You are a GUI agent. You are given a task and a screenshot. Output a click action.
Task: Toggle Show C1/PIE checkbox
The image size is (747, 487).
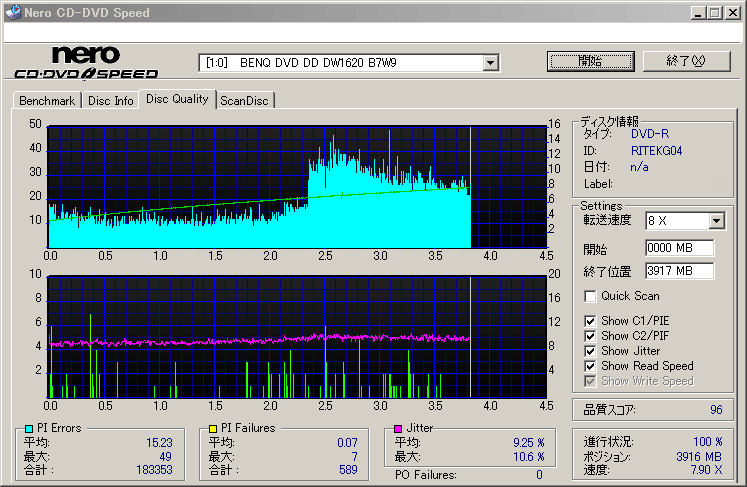click(590, 321)
